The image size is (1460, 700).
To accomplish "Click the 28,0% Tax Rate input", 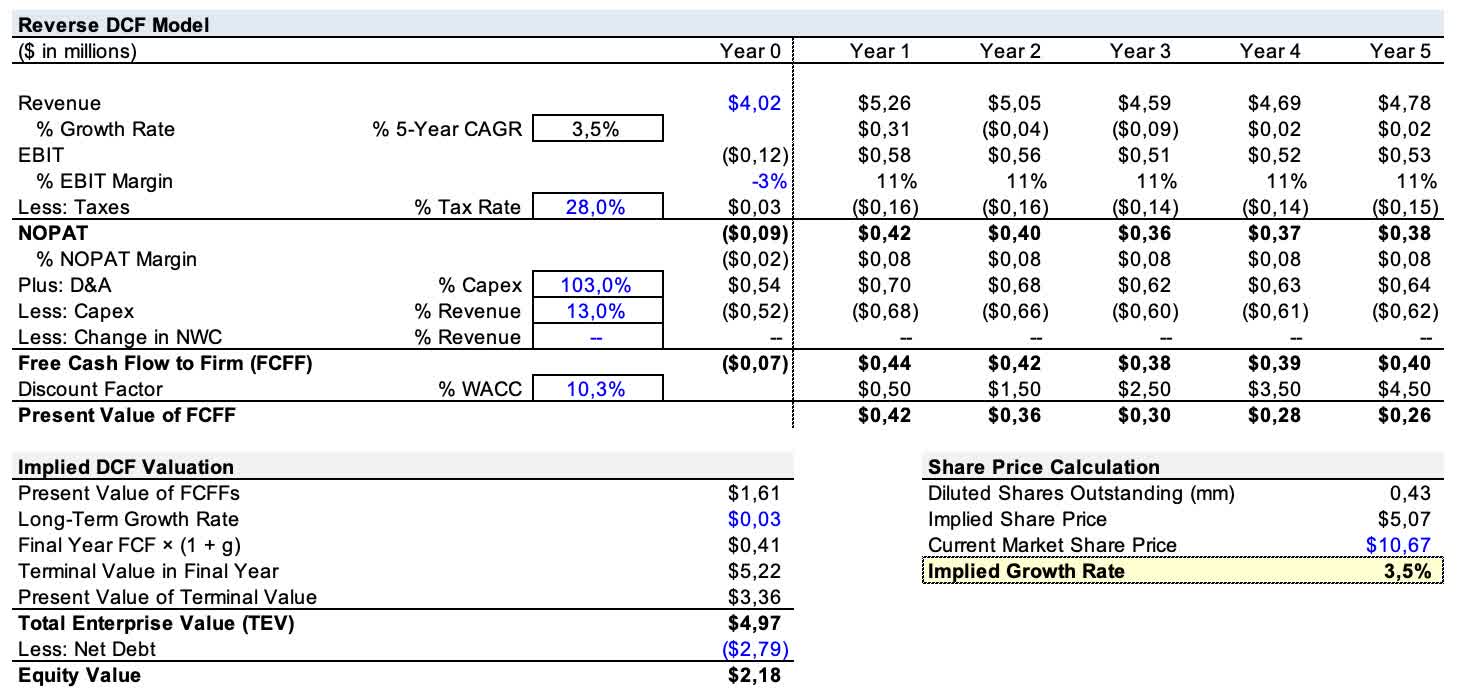I will tap(598, 207).
